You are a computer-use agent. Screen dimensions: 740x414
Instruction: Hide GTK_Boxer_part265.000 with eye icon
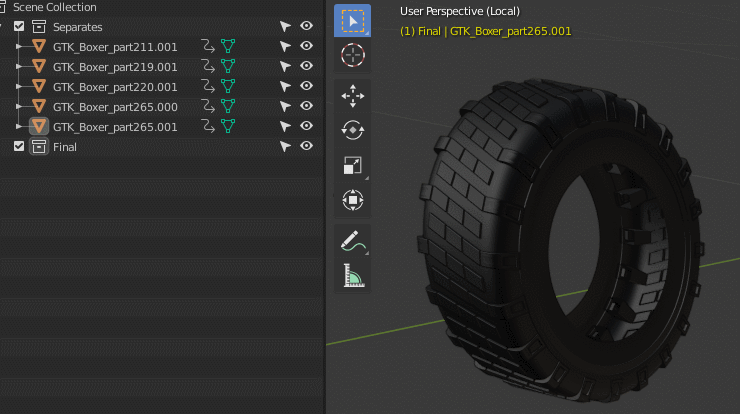click(x=306, y=106)
